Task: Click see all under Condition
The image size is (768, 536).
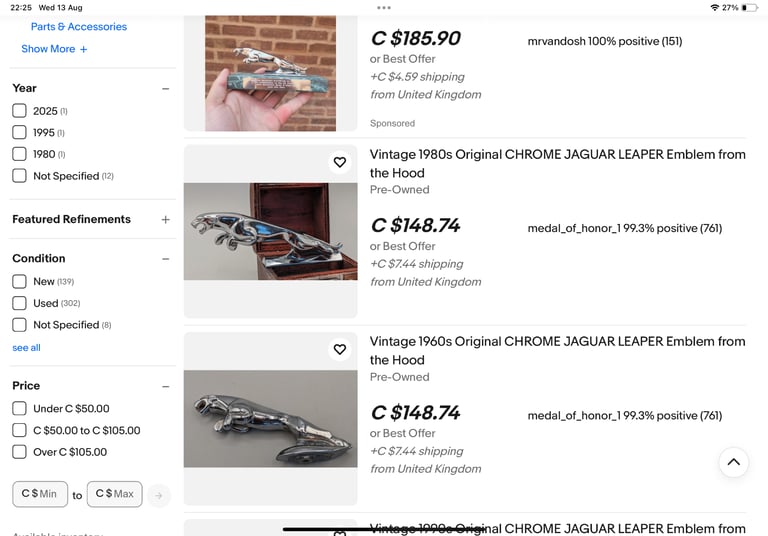Action: tap(26, 347)
